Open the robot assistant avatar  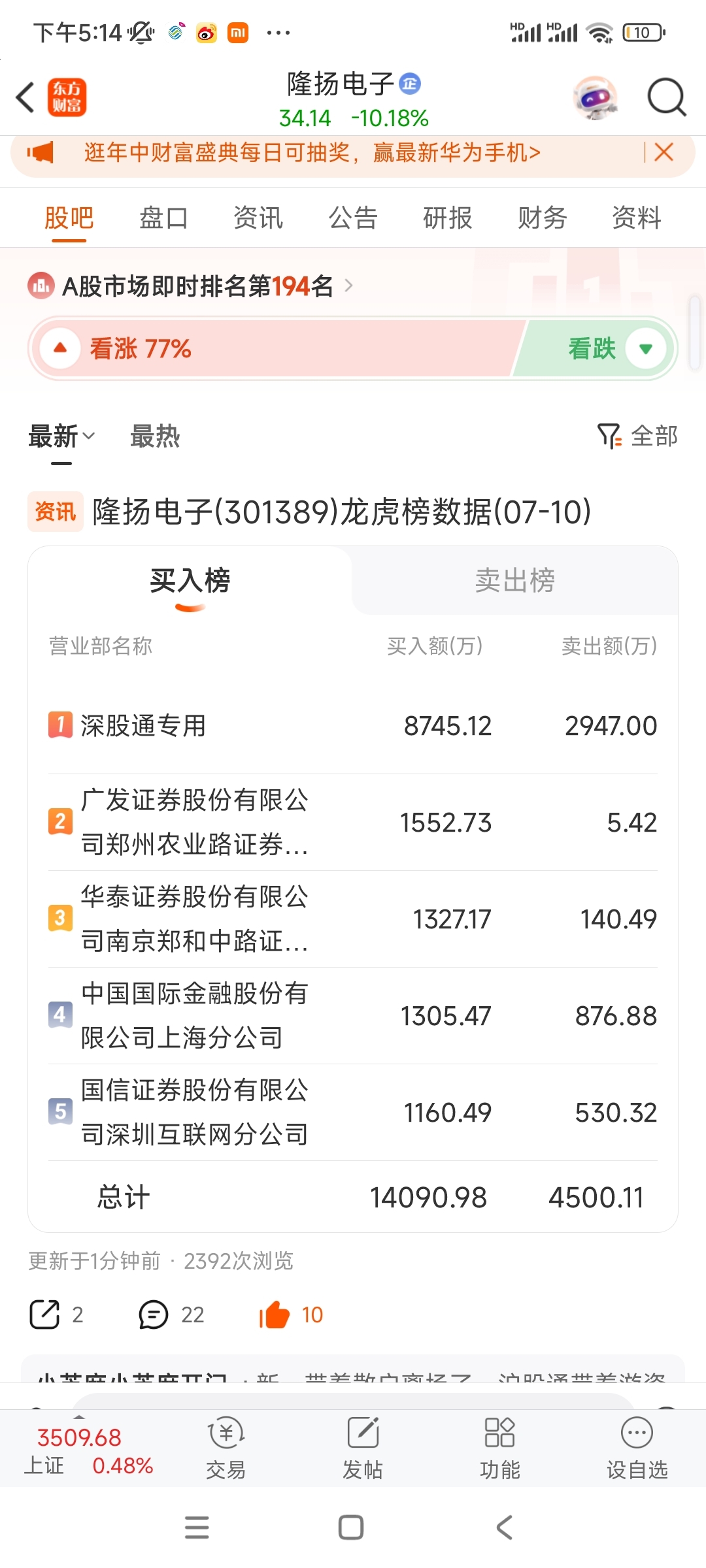tap(596, 98)
